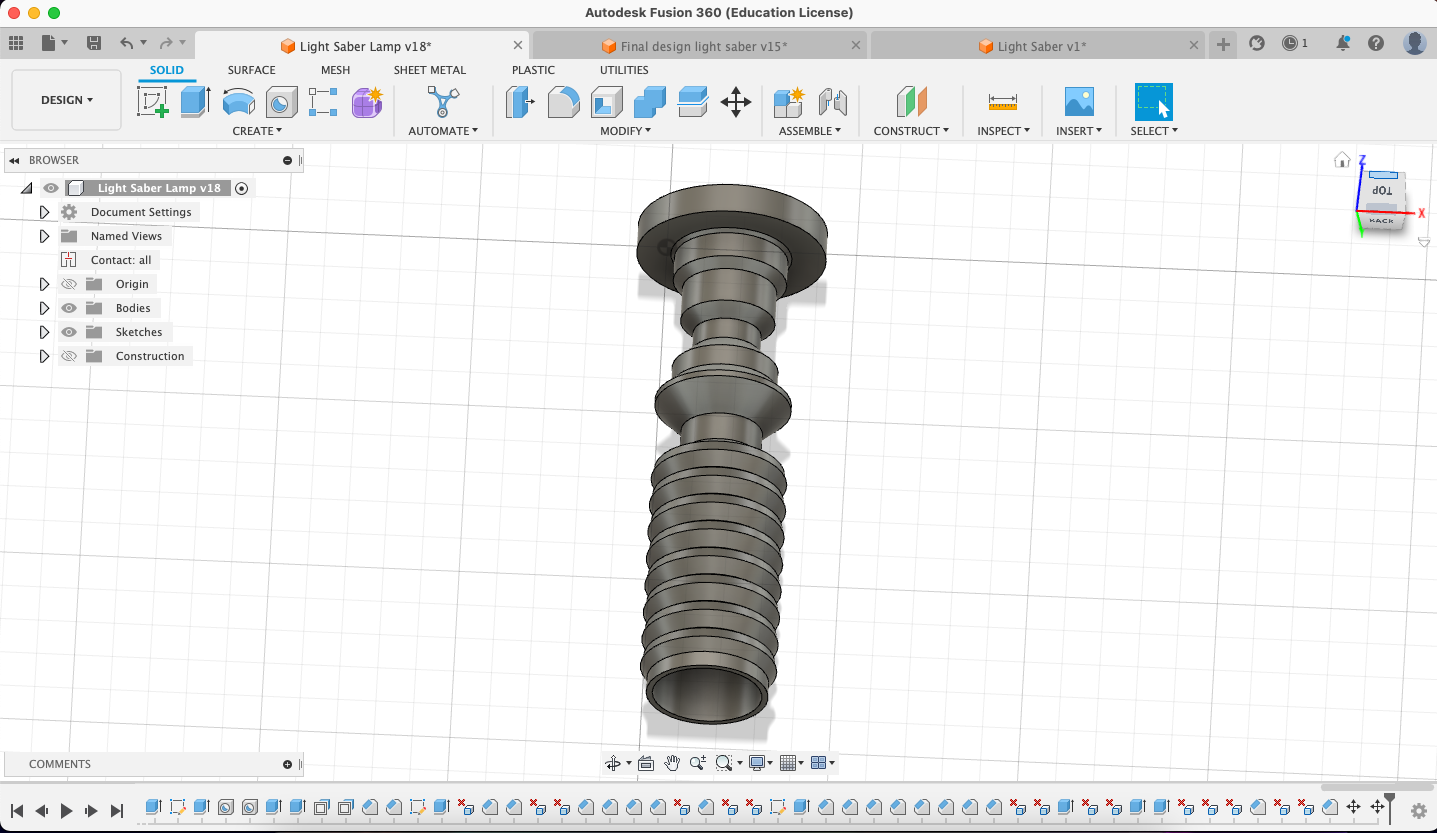
Task: Expand the Origin folder
Action: [x=44, y=284]
